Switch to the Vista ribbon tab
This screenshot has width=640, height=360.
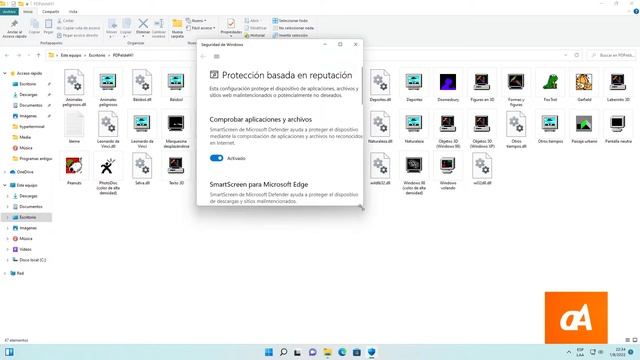tap(73, 12)
